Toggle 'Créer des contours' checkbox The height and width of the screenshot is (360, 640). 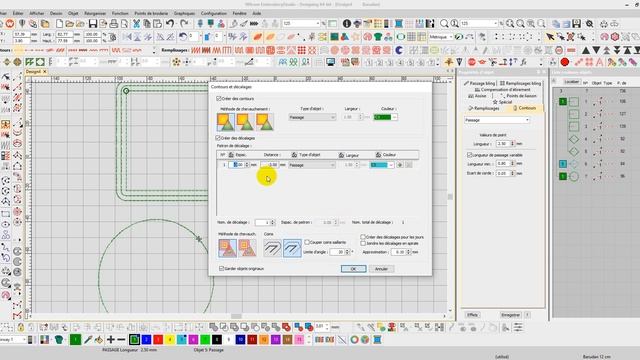click(x=219, y=98)
